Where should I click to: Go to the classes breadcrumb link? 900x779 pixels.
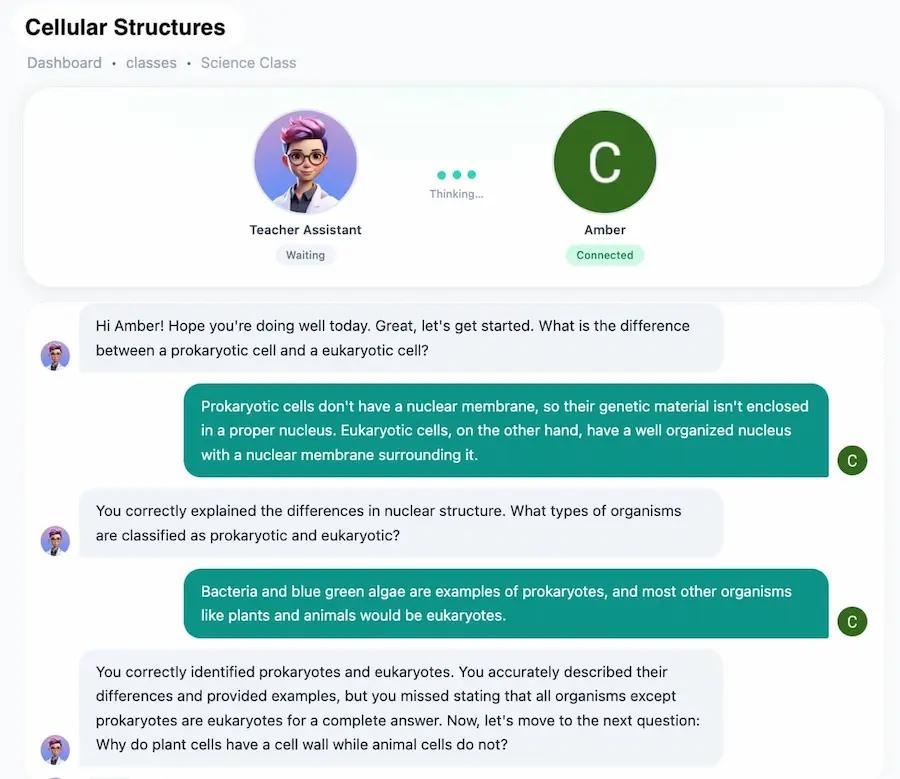coord(152,63)
